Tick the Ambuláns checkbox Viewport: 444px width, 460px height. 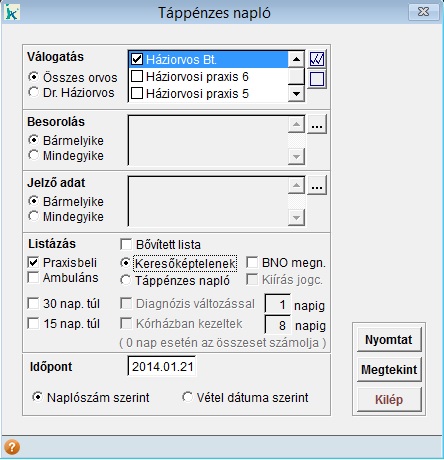[x=33, y=277]
